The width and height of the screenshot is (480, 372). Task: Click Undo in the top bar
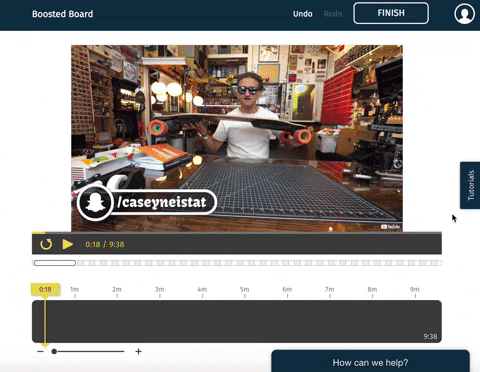[x=302, y=14]
